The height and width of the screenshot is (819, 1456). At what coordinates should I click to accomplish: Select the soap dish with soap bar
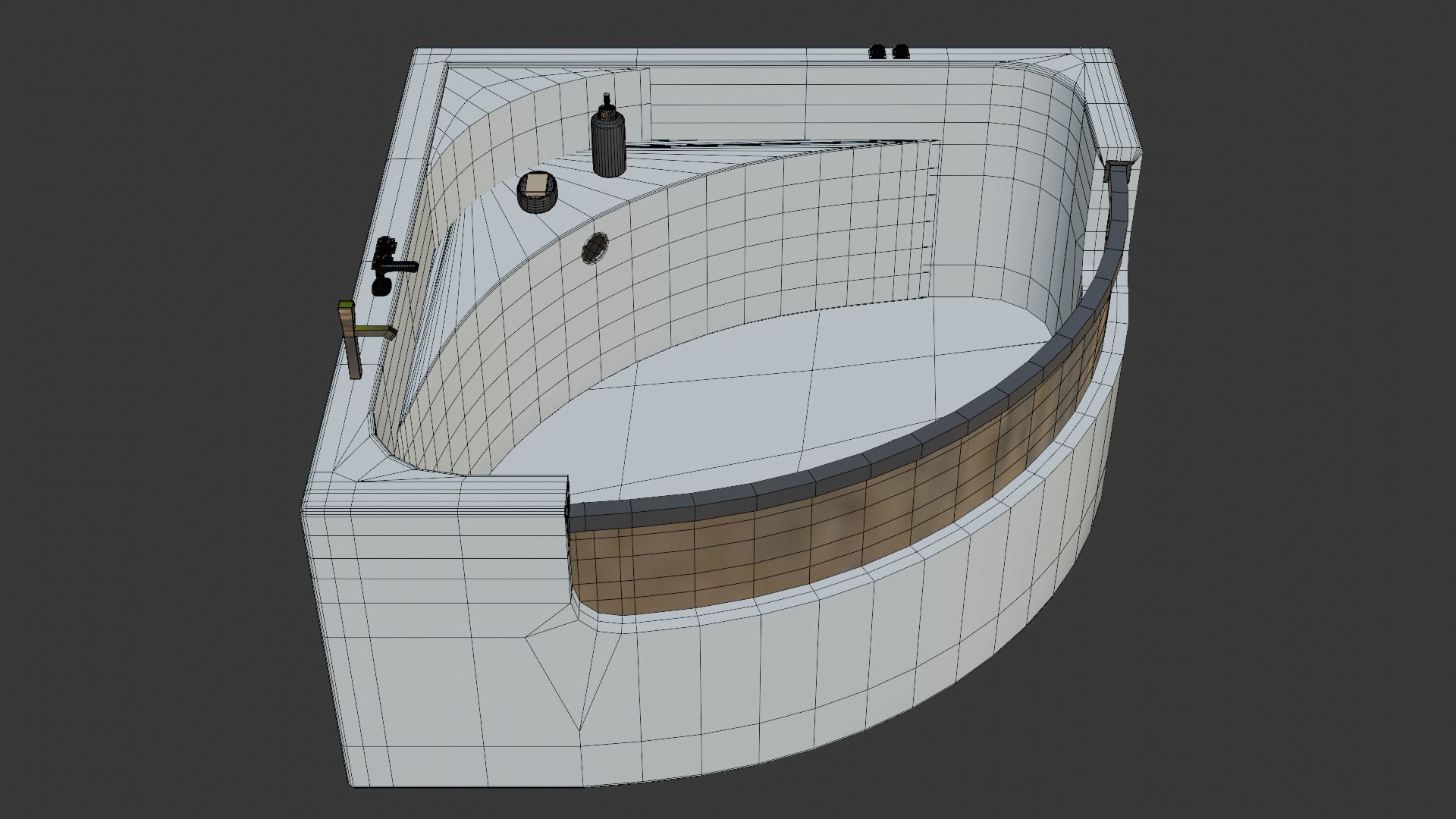(x=537, y=192)
